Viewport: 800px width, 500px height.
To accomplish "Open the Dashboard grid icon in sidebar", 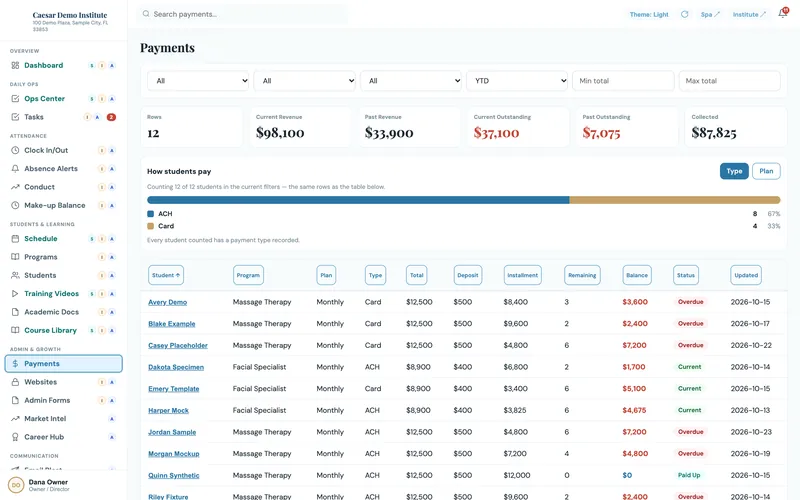I will coord(15,65).
